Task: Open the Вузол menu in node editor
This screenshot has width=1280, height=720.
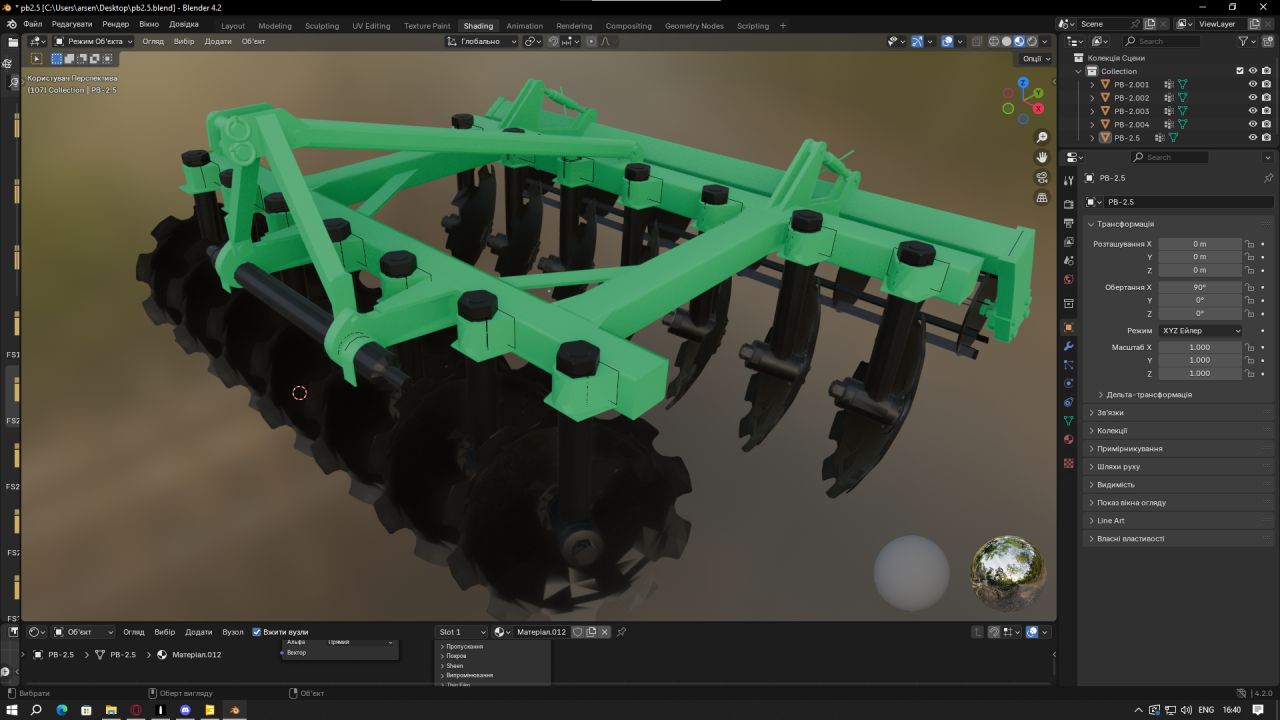Action: point(232,632)
